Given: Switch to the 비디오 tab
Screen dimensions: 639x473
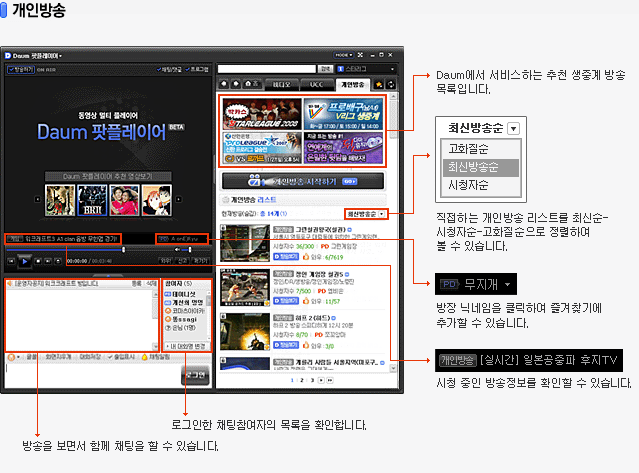Looking at the screenshot, I should 282,85.
